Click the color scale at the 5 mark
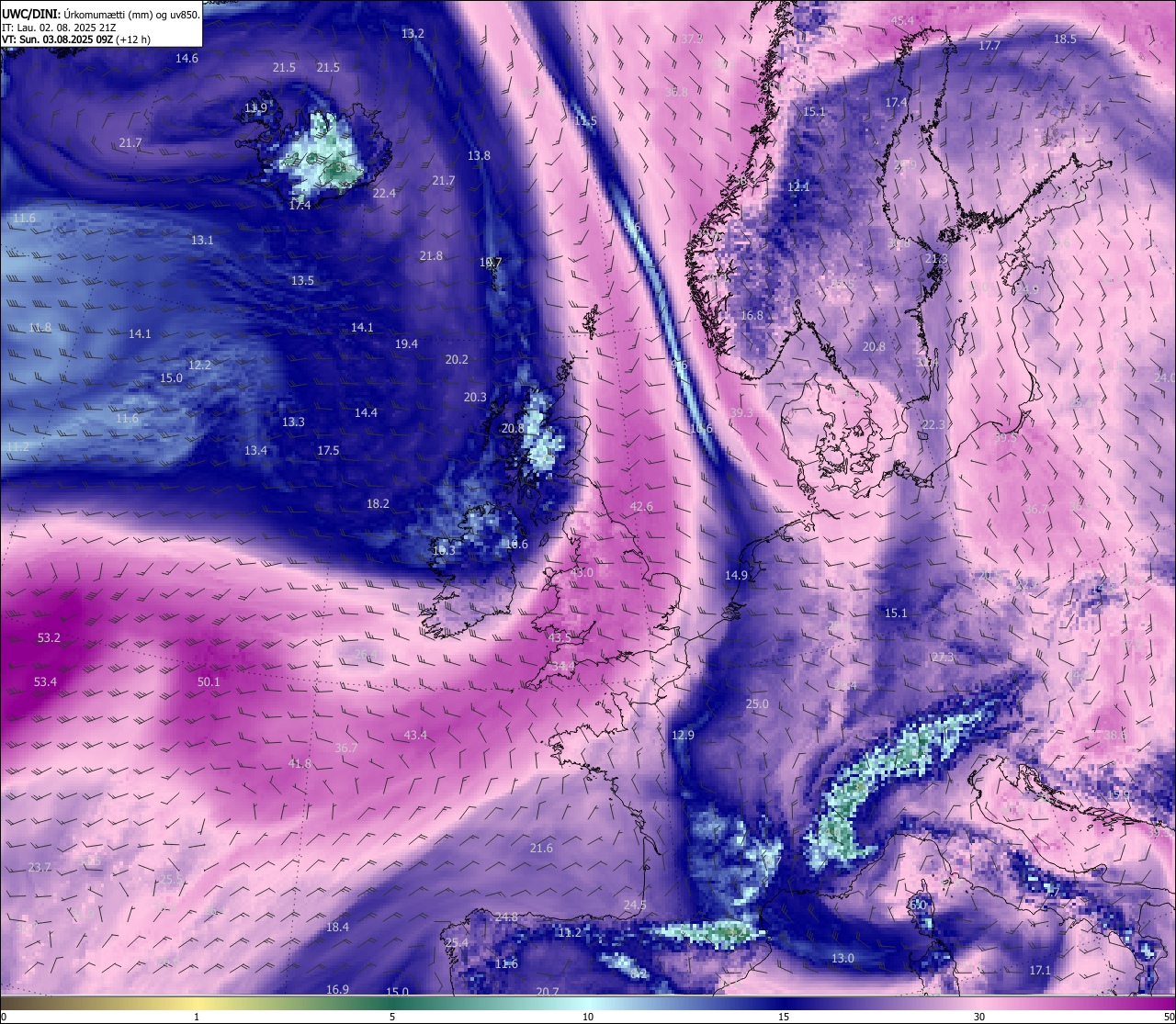Viewport: 1176px width, 1024px height. click(x=392, y=1017)
